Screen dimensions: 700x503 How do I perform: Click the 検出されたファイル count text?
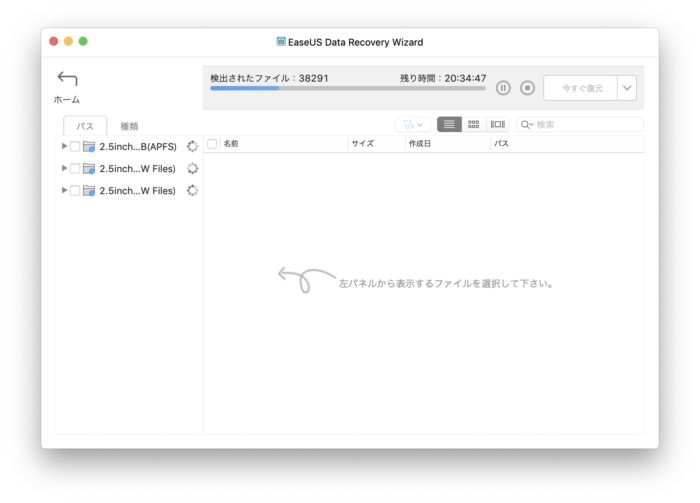pyautogui.click(x=269, y=78)
